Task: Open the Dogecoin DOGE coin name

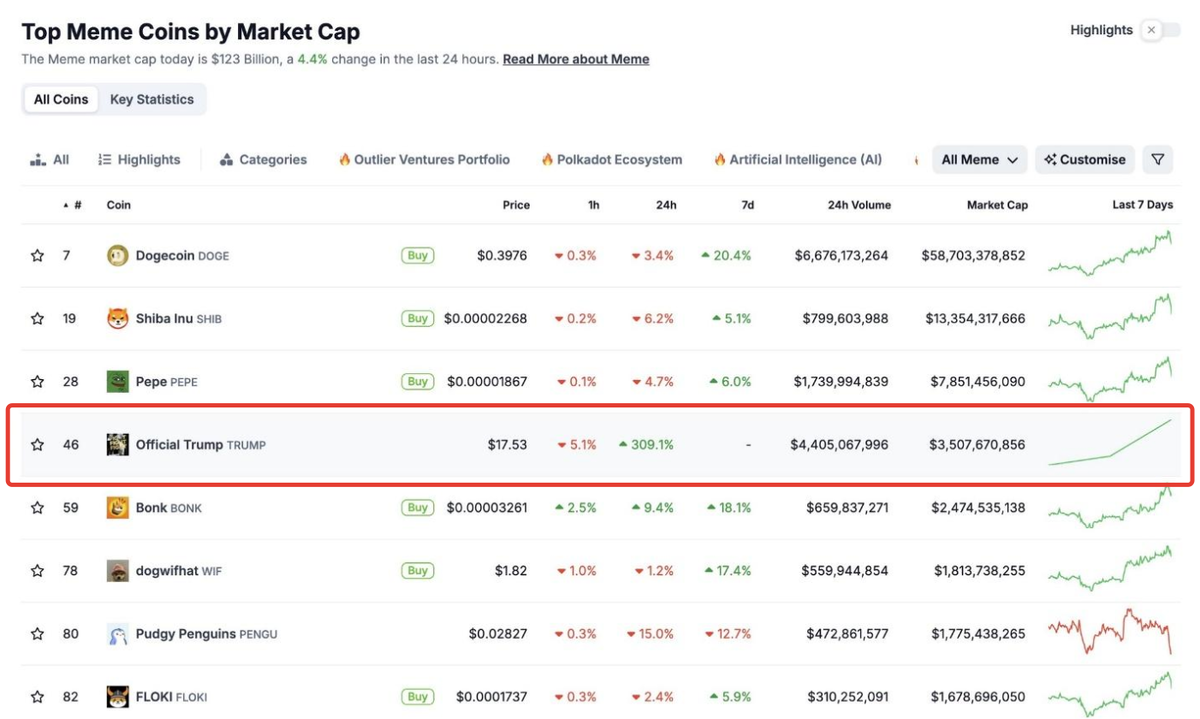Action: point(182,256)
